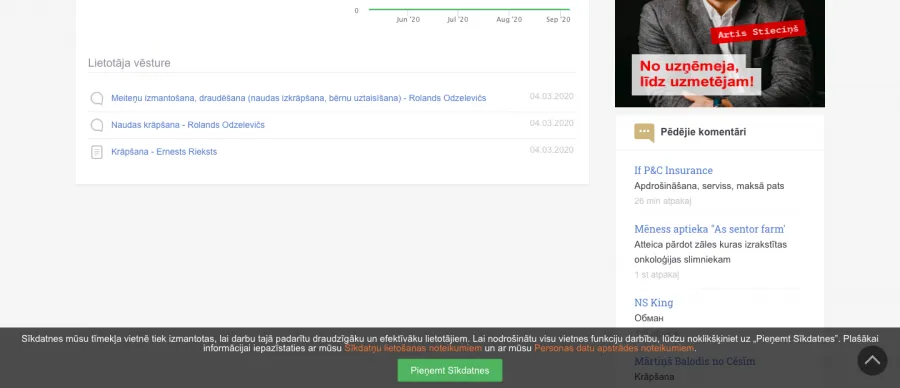The height and width of the screenshot is (388, 900).
Task: Click the Jun '20 chart axis label
Action: click(x=408, y=20)
